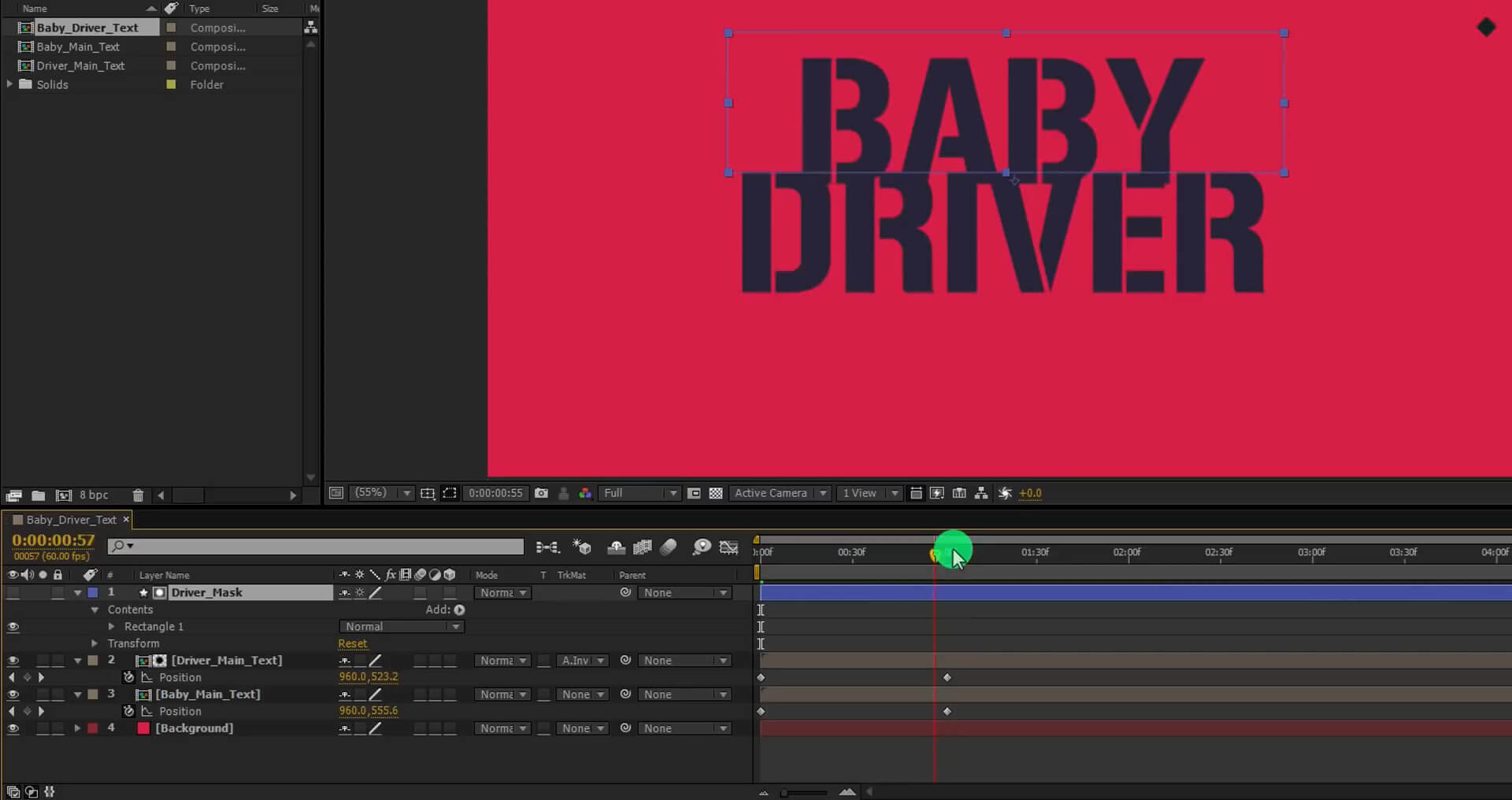The image size is (1512, 800).
Task: Hide the Baby_Main_Text layer eye
Action: pyautogui.click(x=13, y=694)
